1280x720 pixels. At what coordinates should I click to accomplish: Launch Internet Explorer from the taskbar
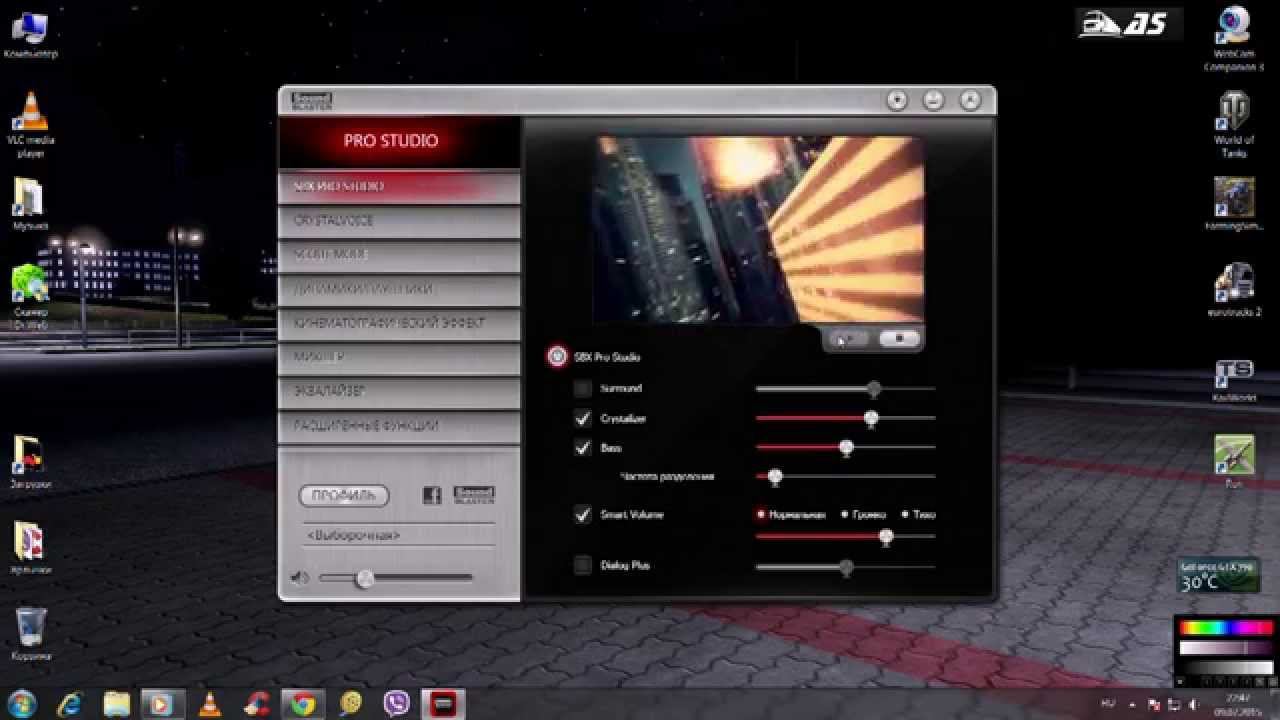(70, 703)
